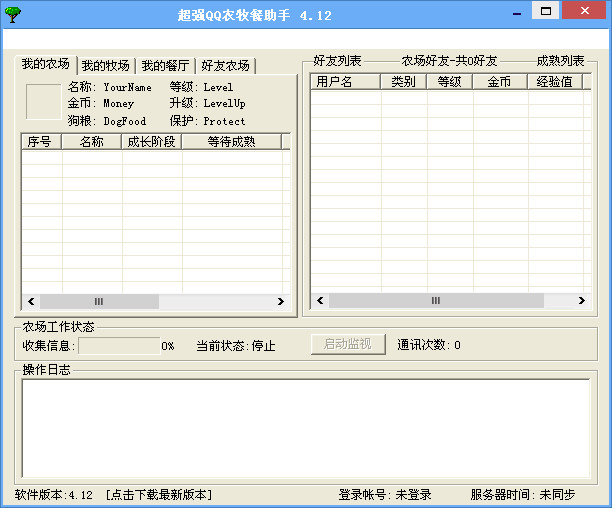Click the 成长阶段 column header
Viewport: 612px width, 508px height.
click(151, 142)
